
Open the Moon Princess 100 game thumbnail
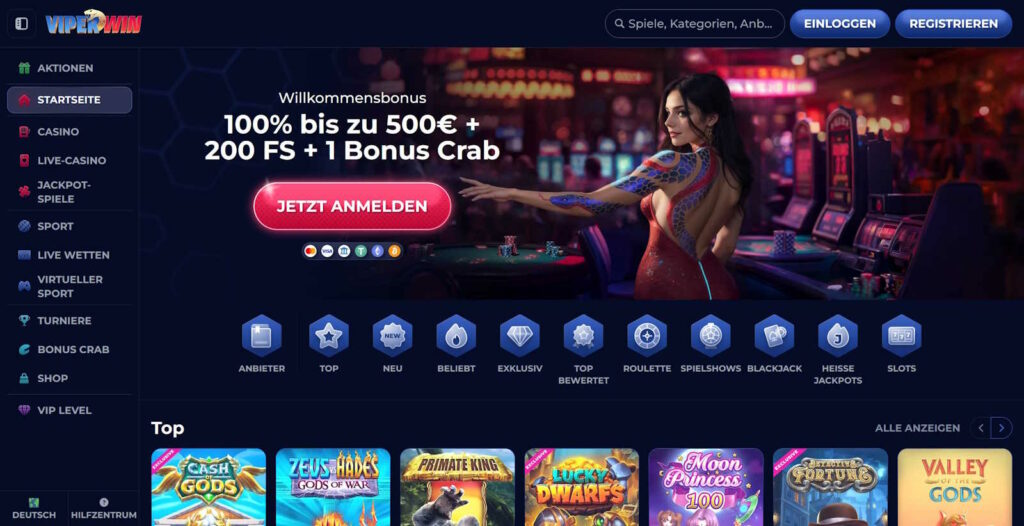tap(706, 487)
